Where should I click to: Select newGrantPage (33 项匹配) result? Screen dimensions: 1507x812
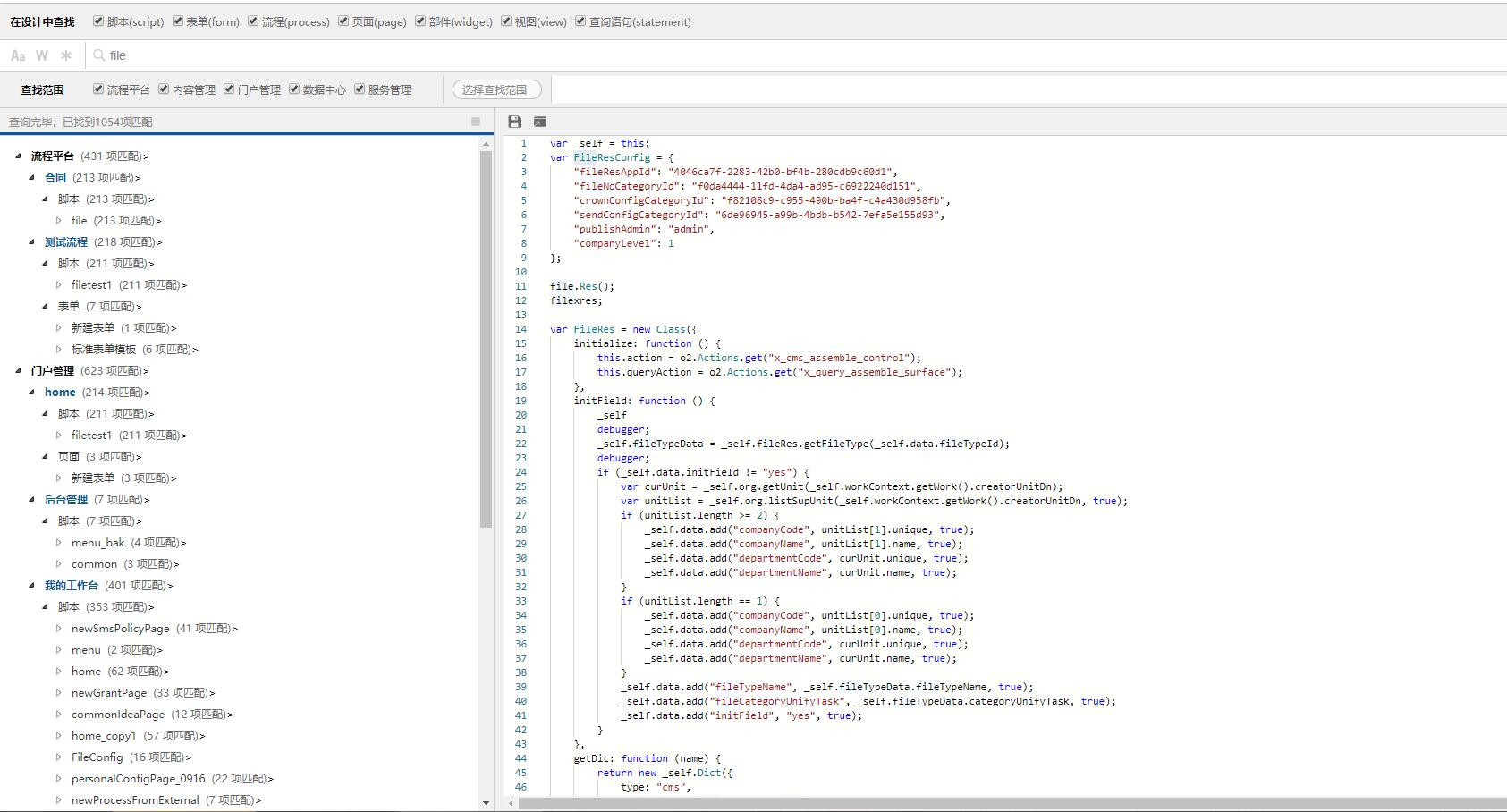coord(143,692)
